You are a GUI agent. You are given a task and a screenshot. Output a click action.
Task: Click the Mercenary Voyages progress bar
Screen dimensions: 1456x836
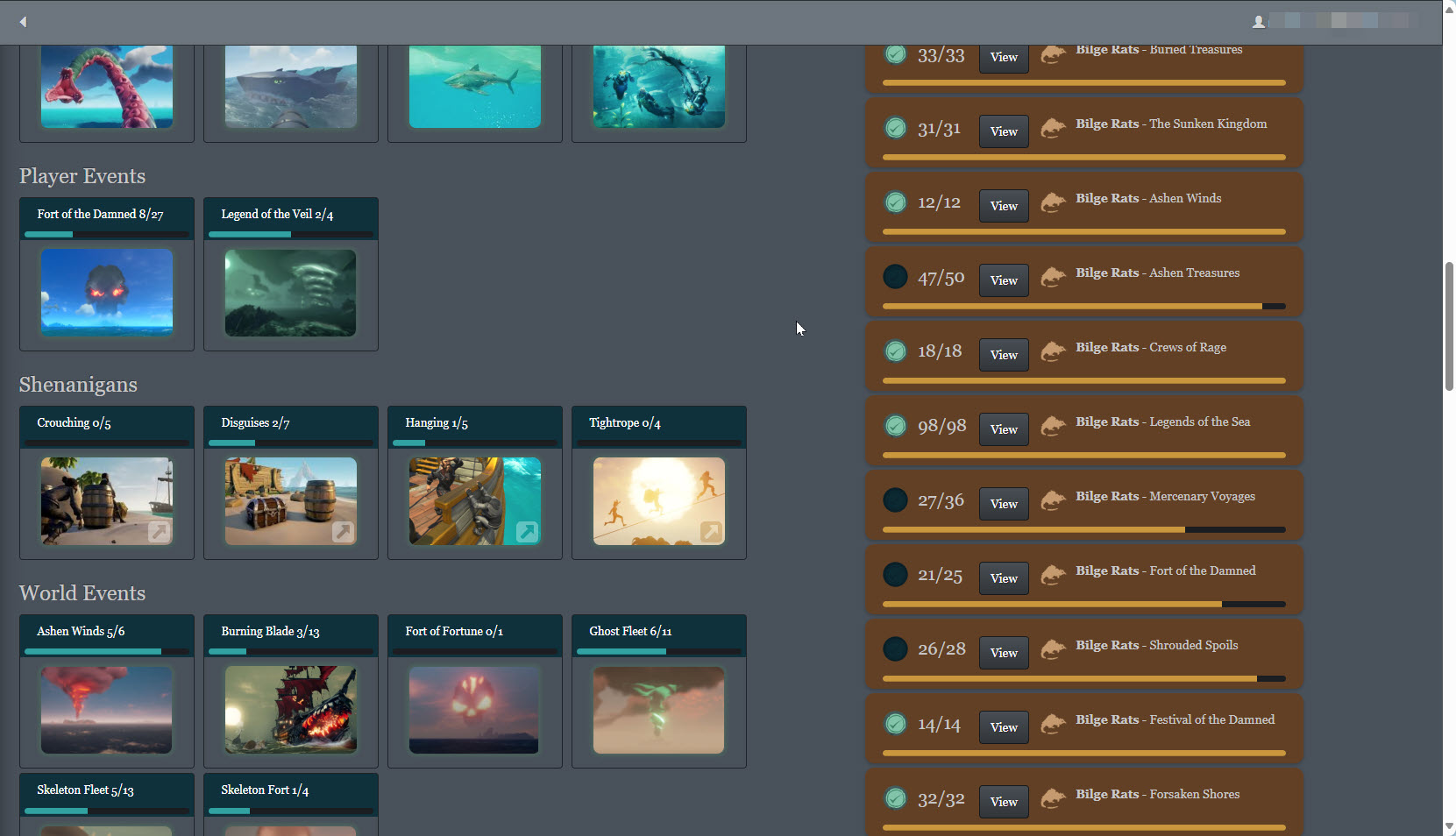pyautogui.click(x=1084, y=530)
